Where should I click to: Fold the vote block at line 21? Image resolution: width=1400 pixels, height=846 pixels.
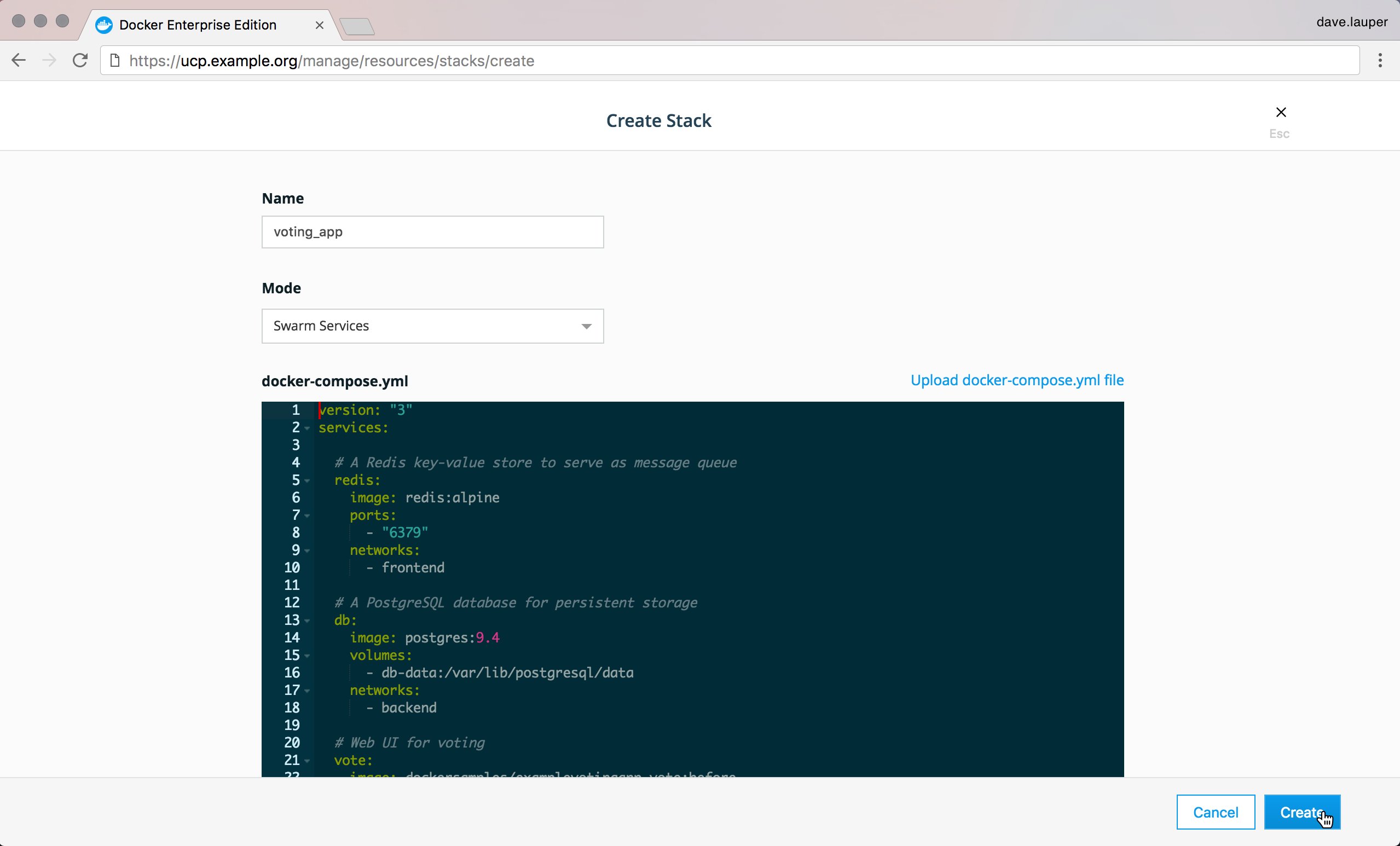pyautogui.click(x=308, y=761)
